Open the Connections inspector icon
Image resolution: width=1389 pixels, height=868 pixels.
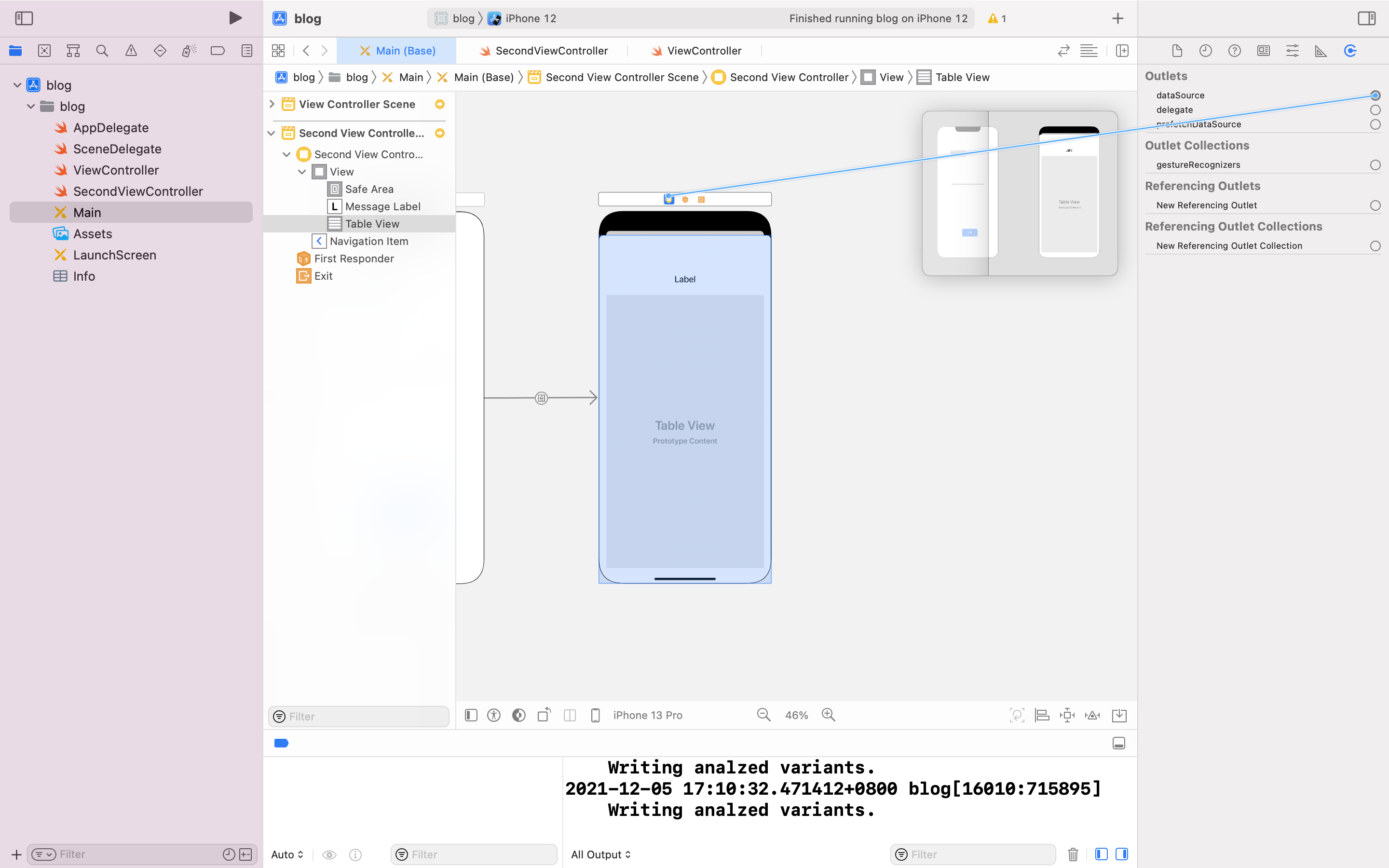[1349, 51]
